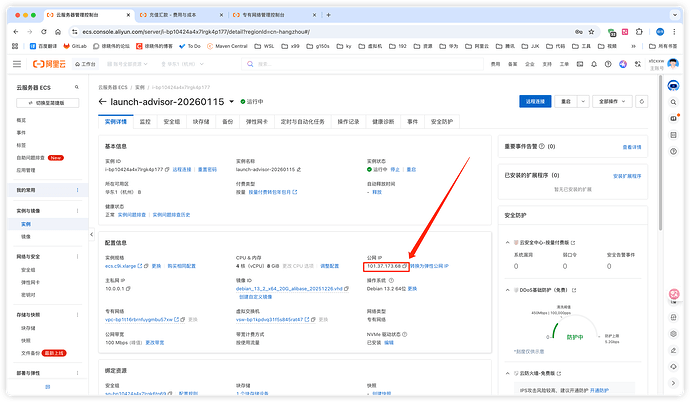Switch to the 安全组 tab
The height and width of the screenshot is (402, 690).
(x=172, y=121)
